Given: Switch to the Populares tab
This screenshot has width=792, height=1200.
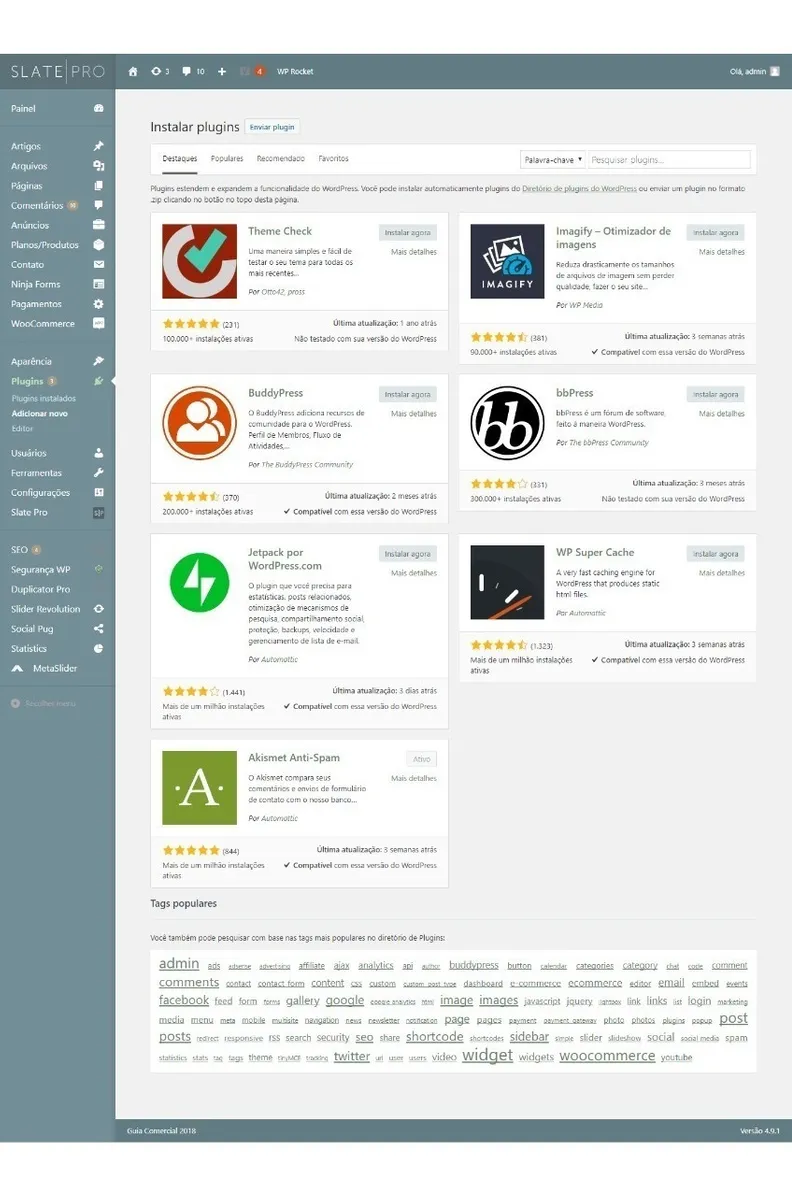Looking at the screenshot, I should point(227,159).
